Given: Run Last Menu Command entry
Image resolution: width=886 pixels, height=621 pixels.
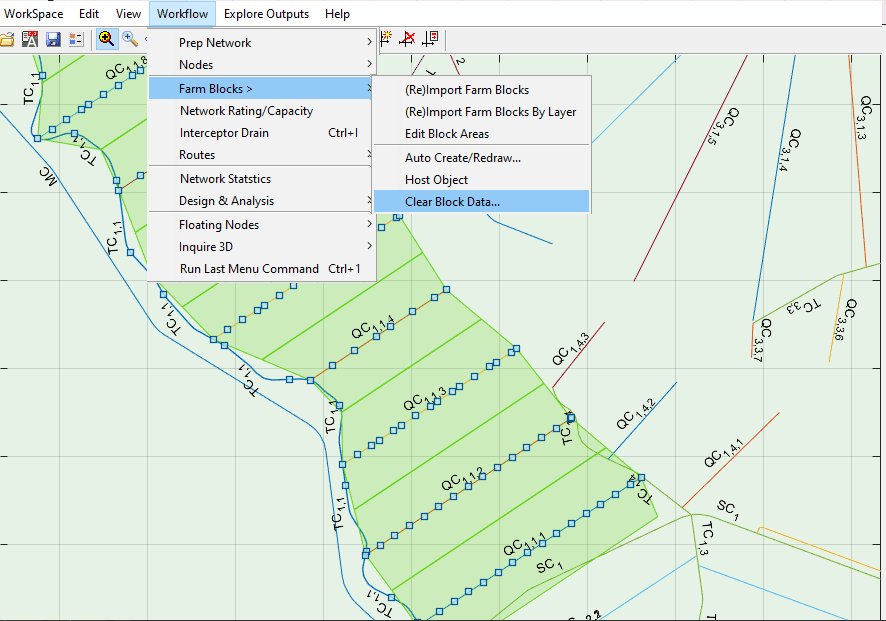Looking at the screenshot, I should pyautogui.click(x=249, y=269).
